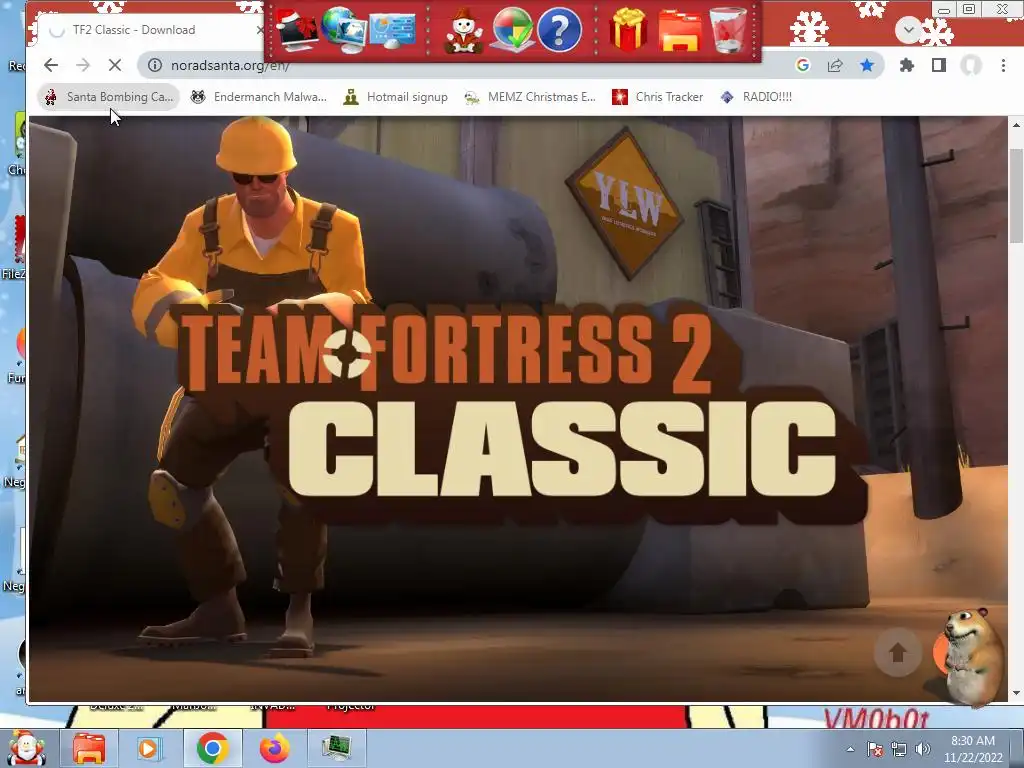Click the Windows flag checkmark dock icon
Image resolution: width=1024 pixels, height=768 pixels.
511,30
